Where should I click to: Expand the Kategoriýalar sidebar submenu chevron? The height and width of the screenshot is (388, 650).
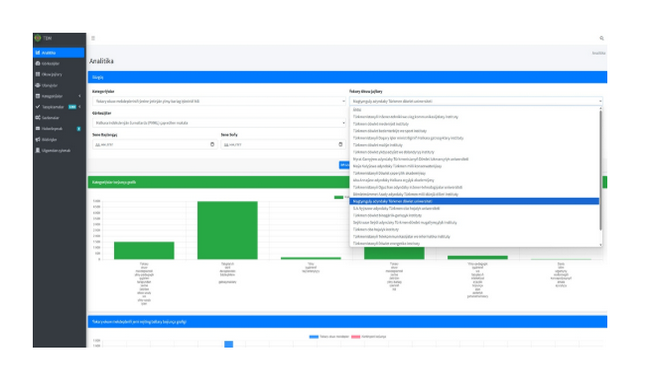80,96
